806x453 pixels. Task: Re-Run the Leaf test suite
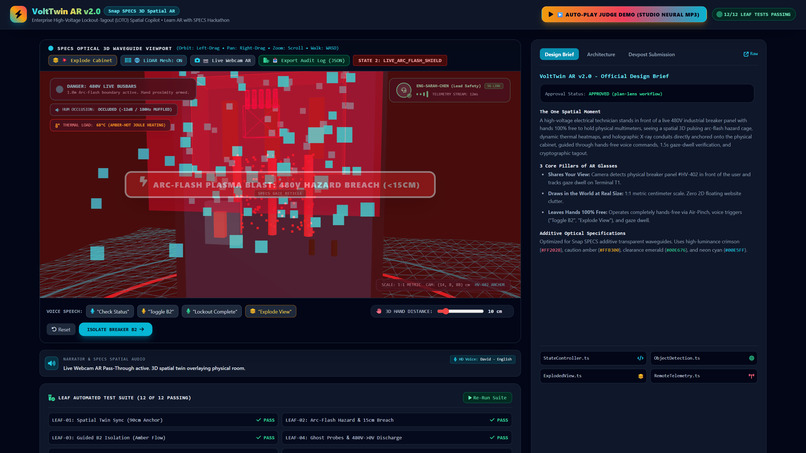pyautogui.click(x=487, y=398)
